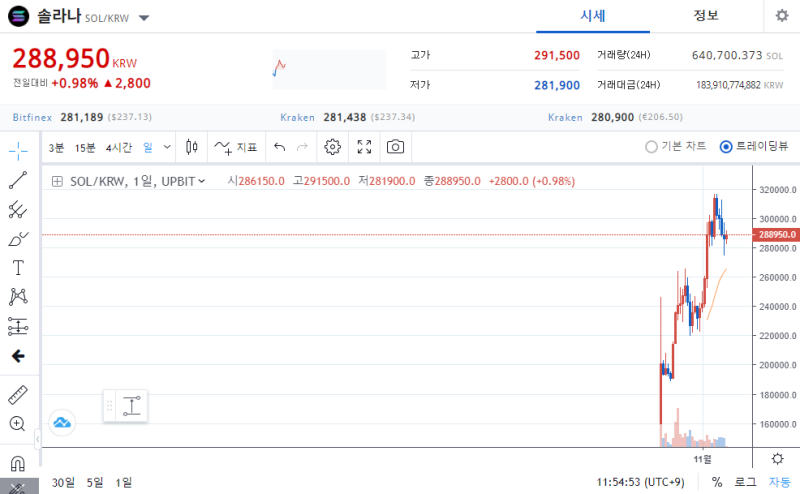Select the 4시간 interval
This screenshot has height=494, width=800.
coord(119,147)
